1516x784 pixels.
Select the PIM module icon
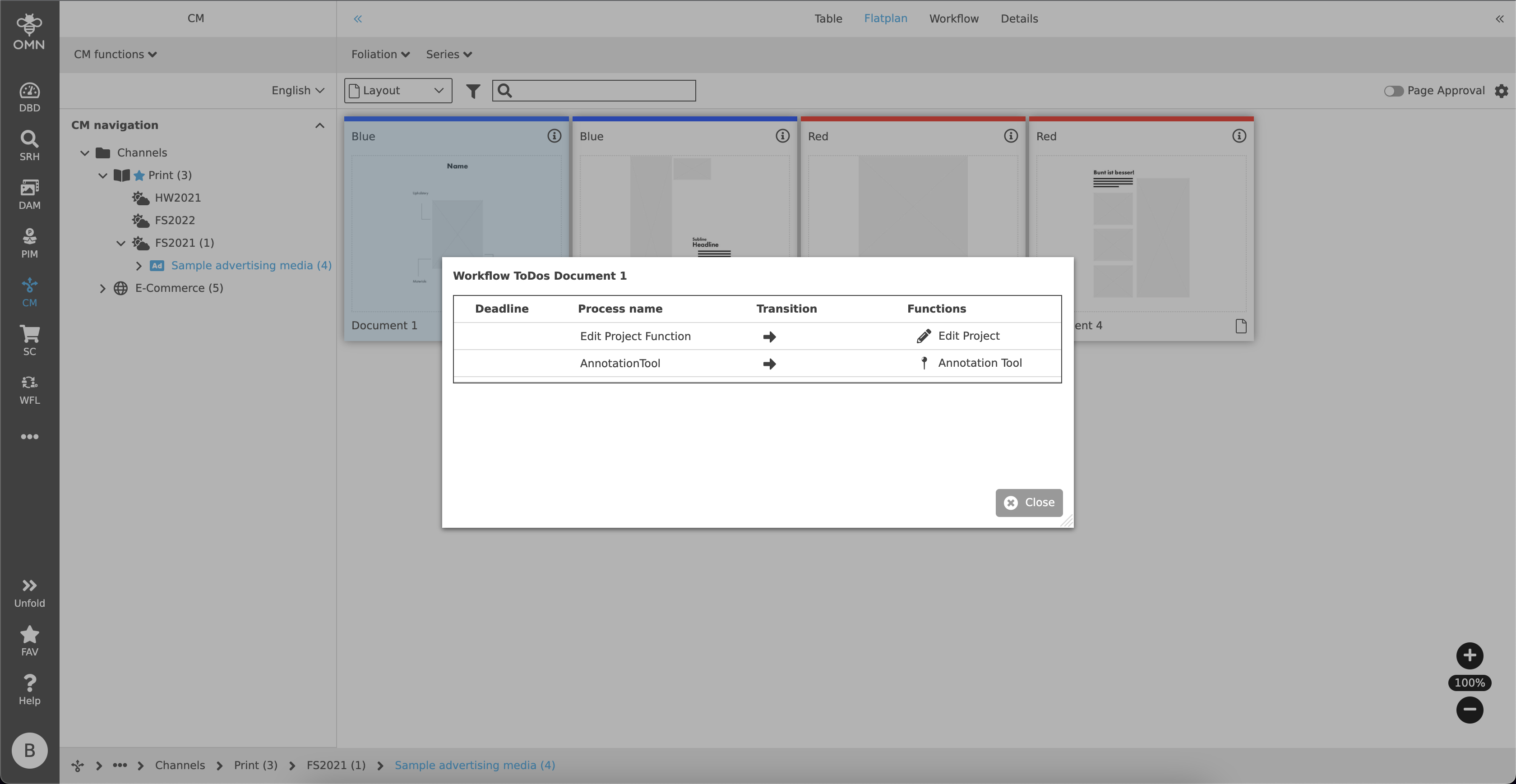(29, 241)
